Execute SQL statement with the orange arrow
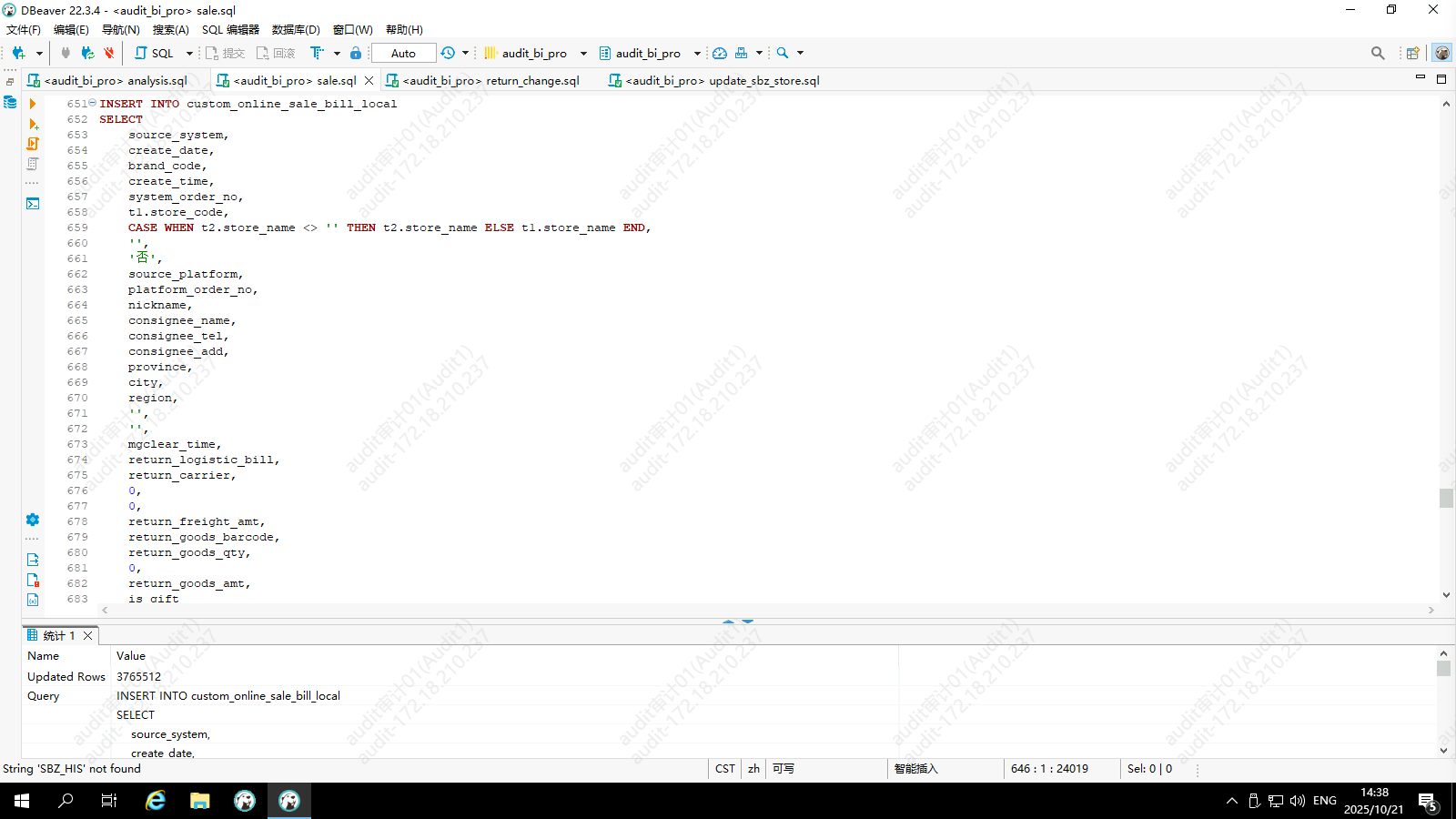This screenshot has height=819, width=1456. (x=33, y=104)
